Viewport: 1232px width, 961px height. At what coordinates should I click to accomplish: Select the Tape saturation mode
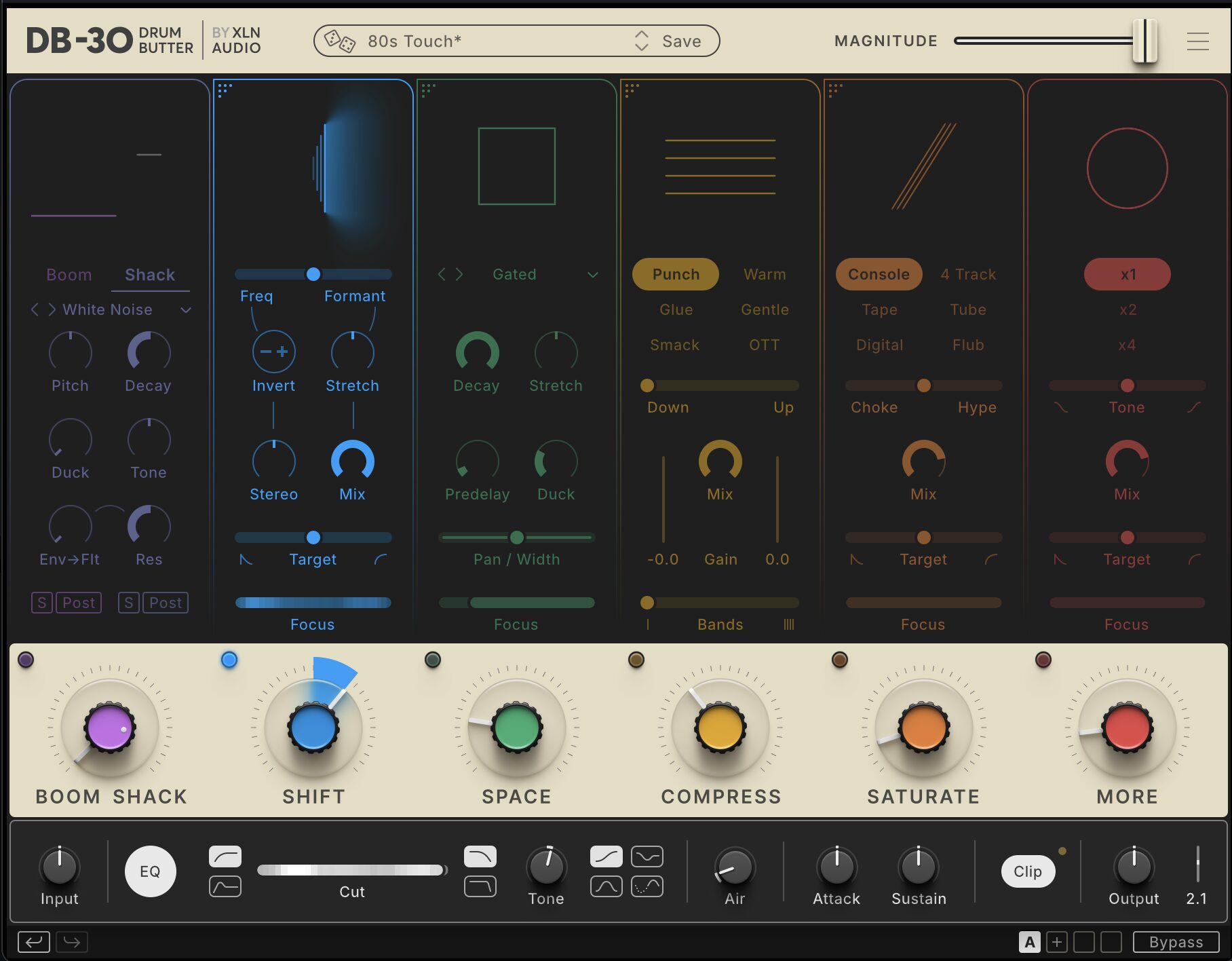(879, 310)
